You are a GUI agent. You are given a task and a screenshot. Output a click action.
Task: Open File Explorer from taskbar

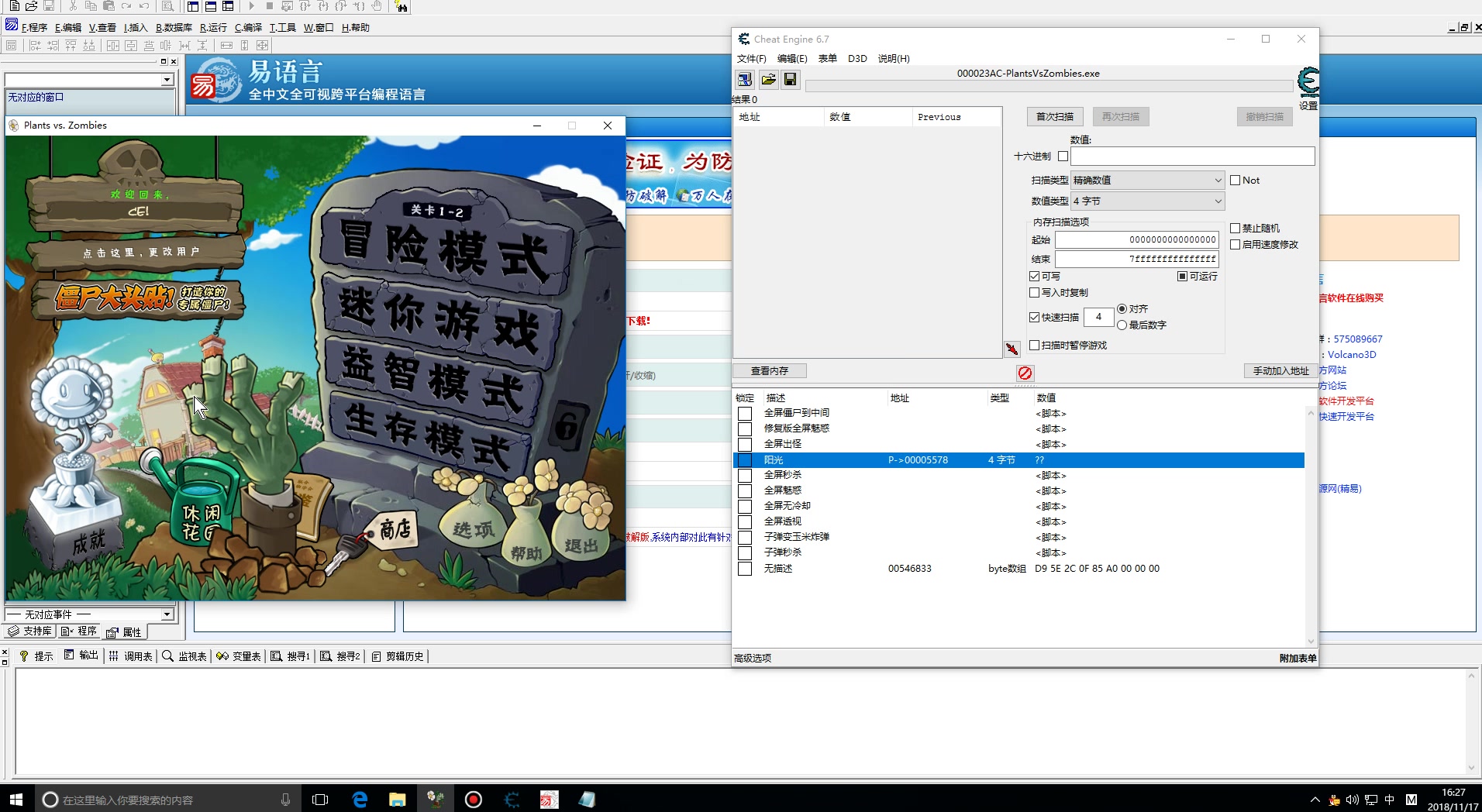point(398,799)
